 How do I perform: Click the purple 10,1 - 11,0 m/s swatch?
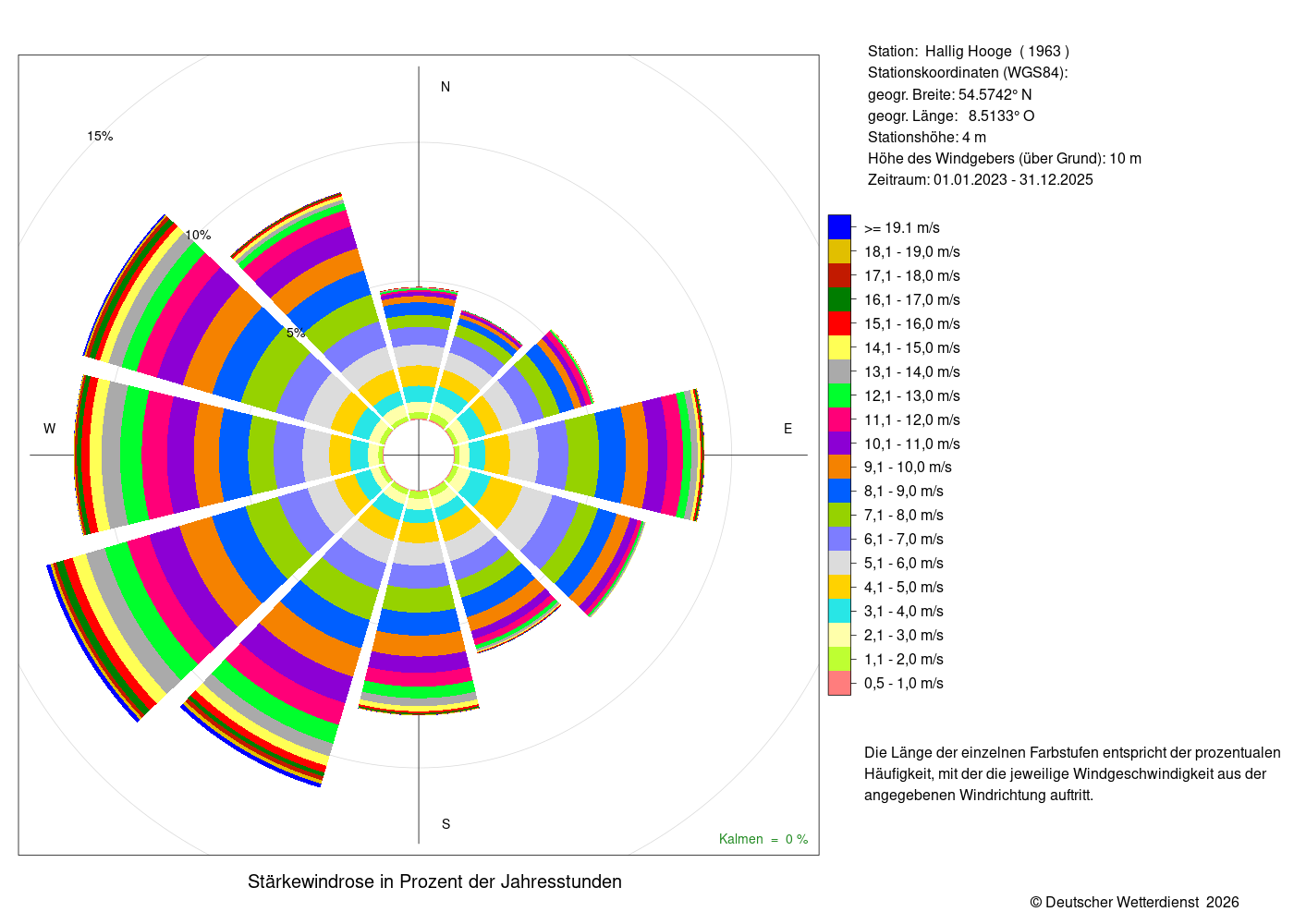[839, 444]
